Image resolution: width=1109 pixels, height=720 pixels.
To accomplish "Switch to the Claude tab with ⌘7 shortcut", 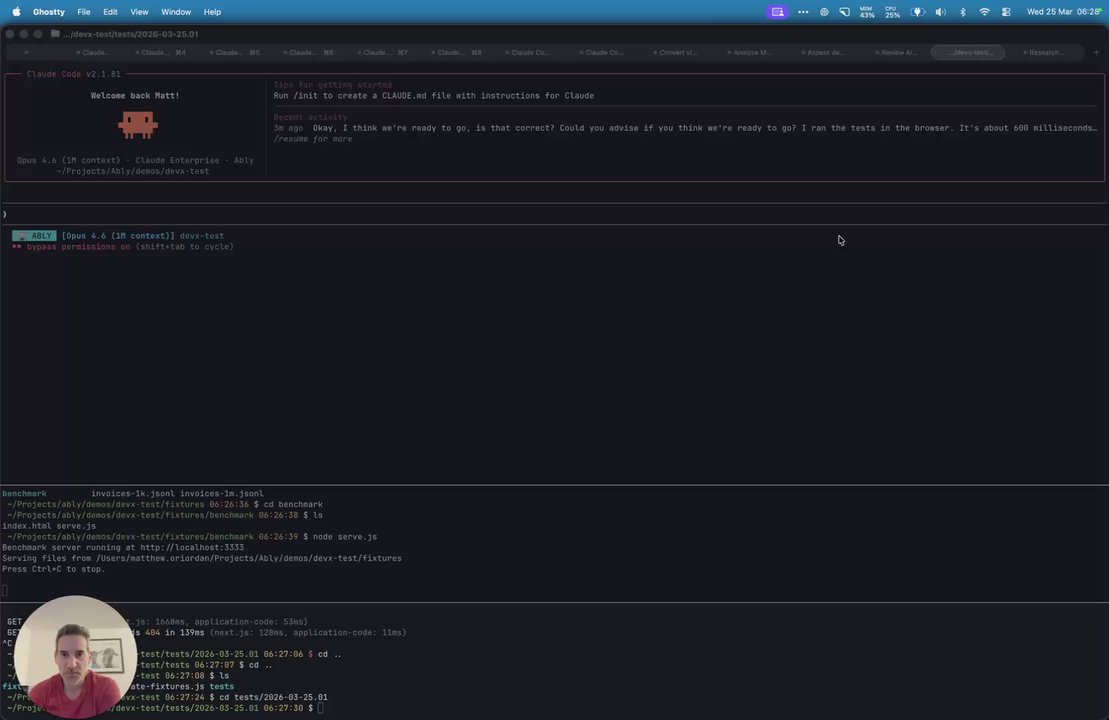I will pos(385,52).
